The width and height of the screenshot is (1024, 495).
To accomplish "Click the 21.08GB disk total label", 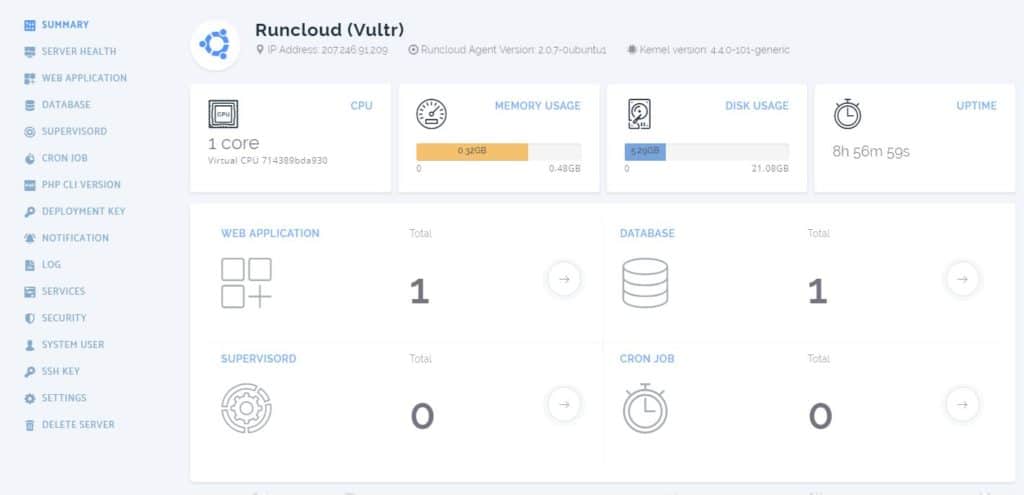I will point(770,168).
